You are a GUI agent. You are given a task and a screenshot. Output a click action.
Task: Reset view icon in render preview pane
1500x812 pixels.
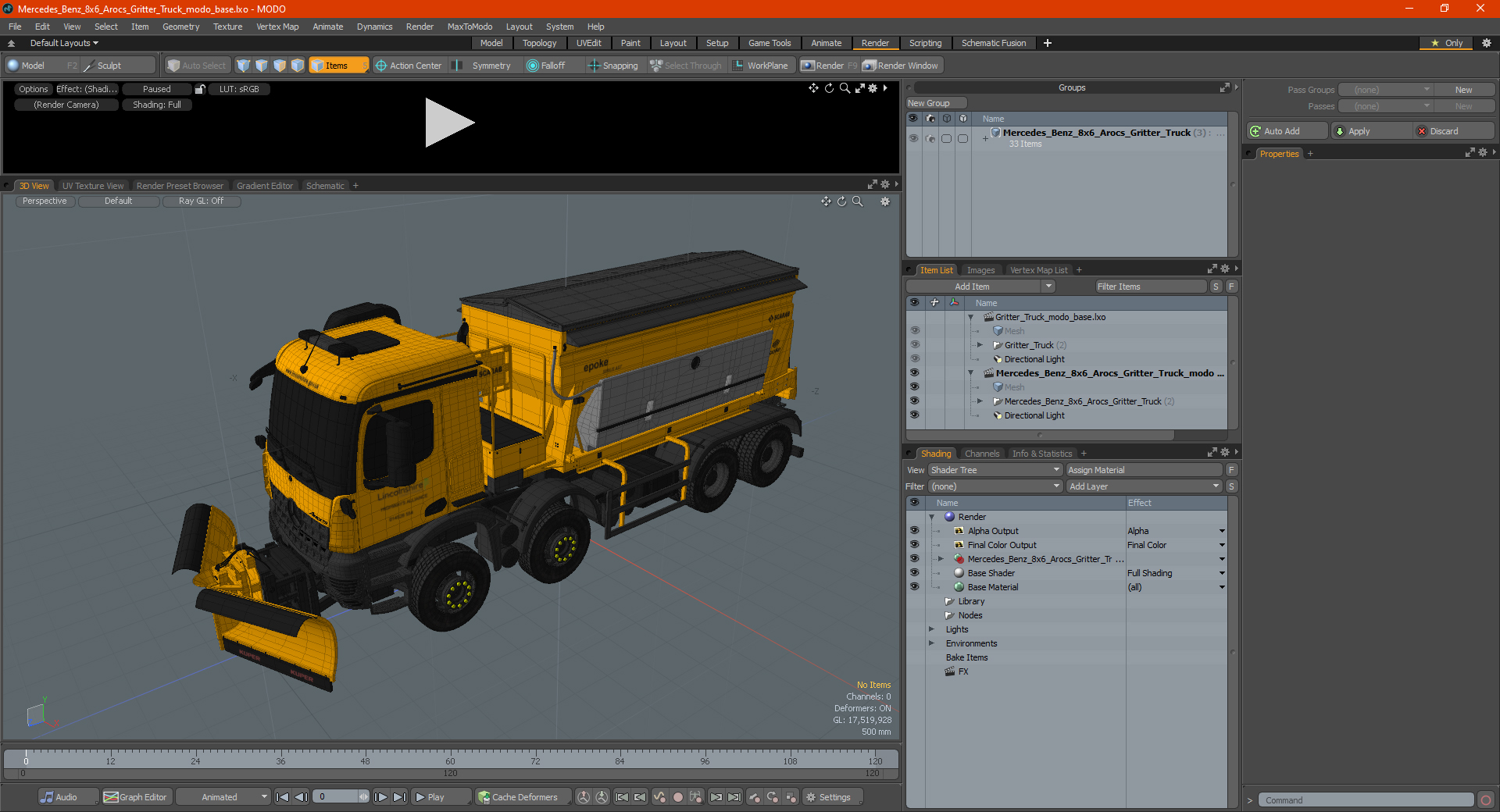tap(829, 88)
